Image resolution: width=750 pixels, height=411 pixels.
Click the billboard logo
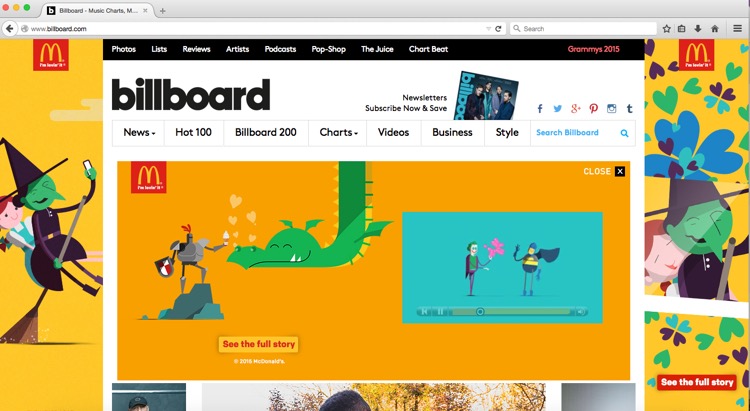pyautogui.click(x=191, y=95)
